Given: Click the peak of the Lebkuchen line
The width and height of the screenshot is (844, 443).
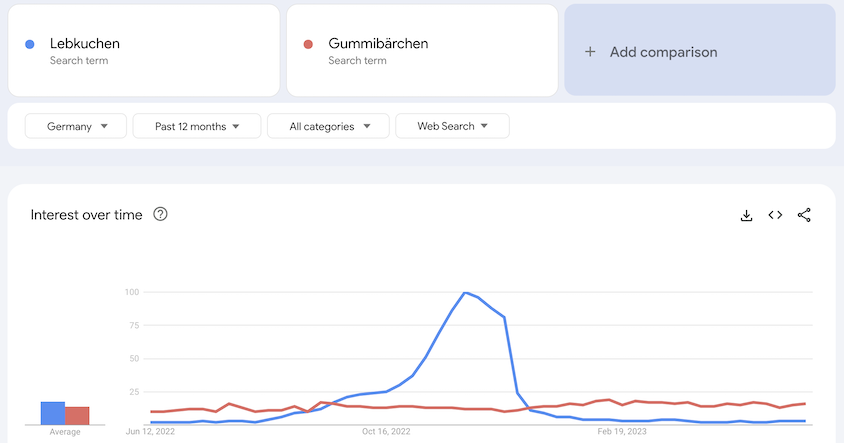Looking at the screenshot, I should coord(465,292).
